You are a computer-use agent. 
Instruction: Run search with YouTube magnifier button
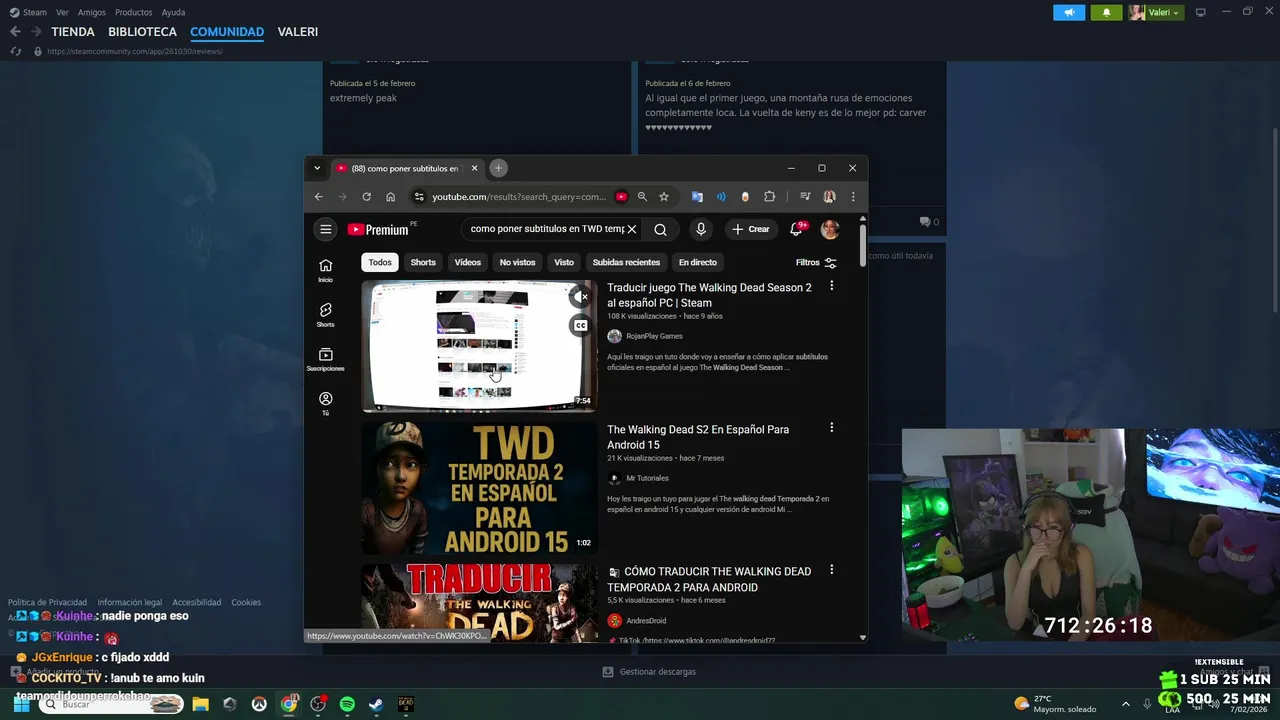pos(660,229)
